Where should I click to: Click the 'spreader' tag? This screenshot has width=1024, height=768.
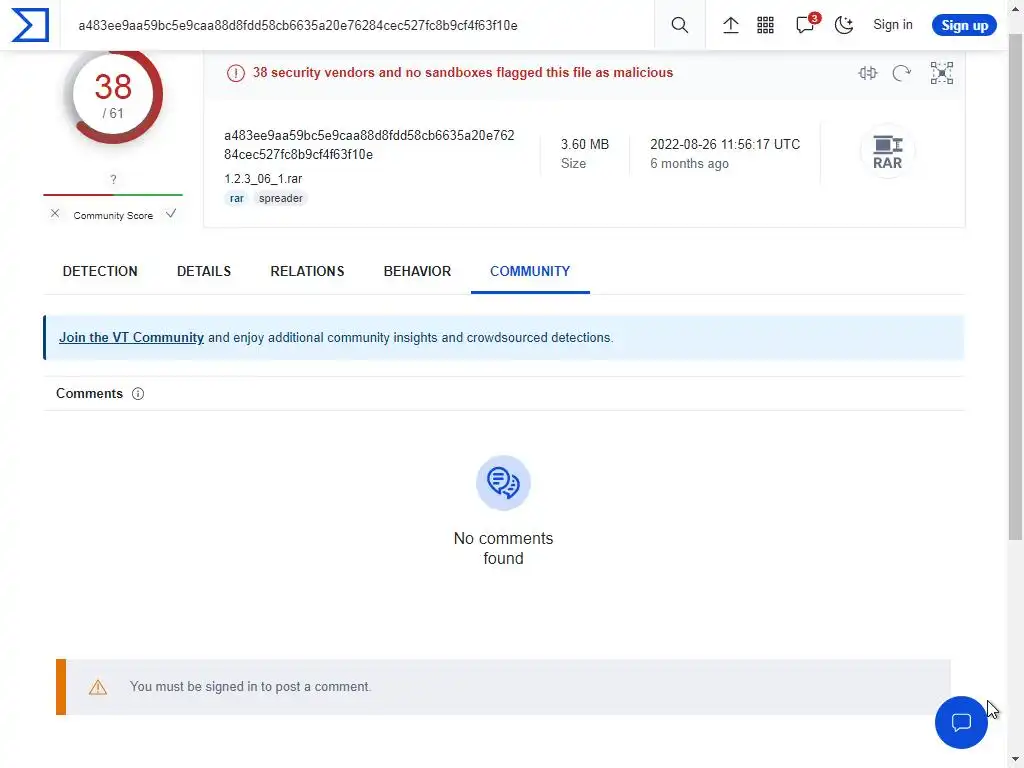tap(281, 198)
